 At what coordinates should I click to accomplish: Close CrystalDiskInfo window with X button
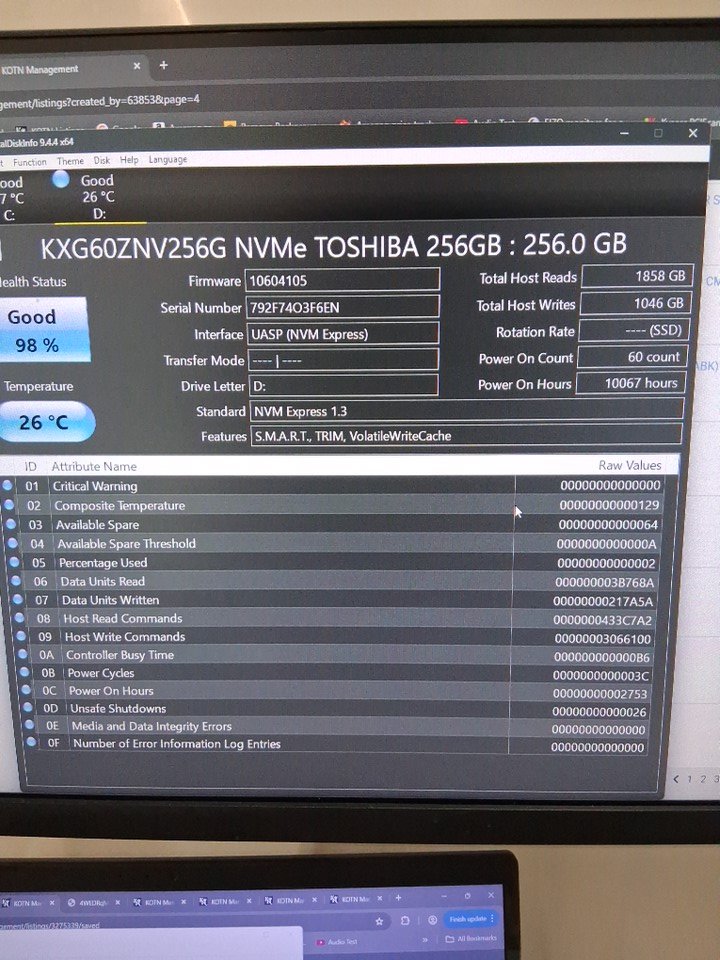coord(692,133)
